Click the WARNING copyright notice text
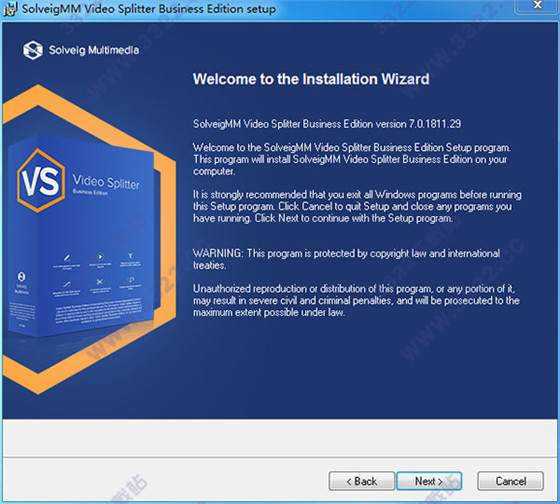This screenshot has width=560, height=504. click(346, 259)
